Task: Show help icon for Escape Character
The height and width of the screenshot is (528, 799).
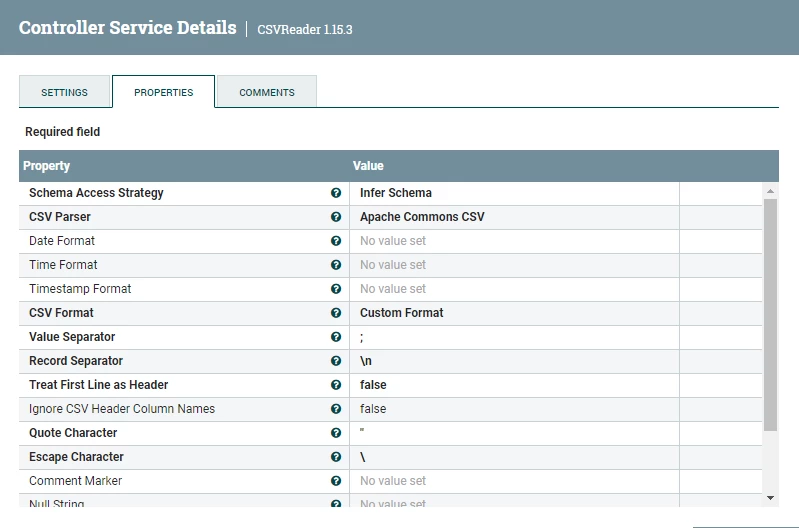Action: [336, 456]
